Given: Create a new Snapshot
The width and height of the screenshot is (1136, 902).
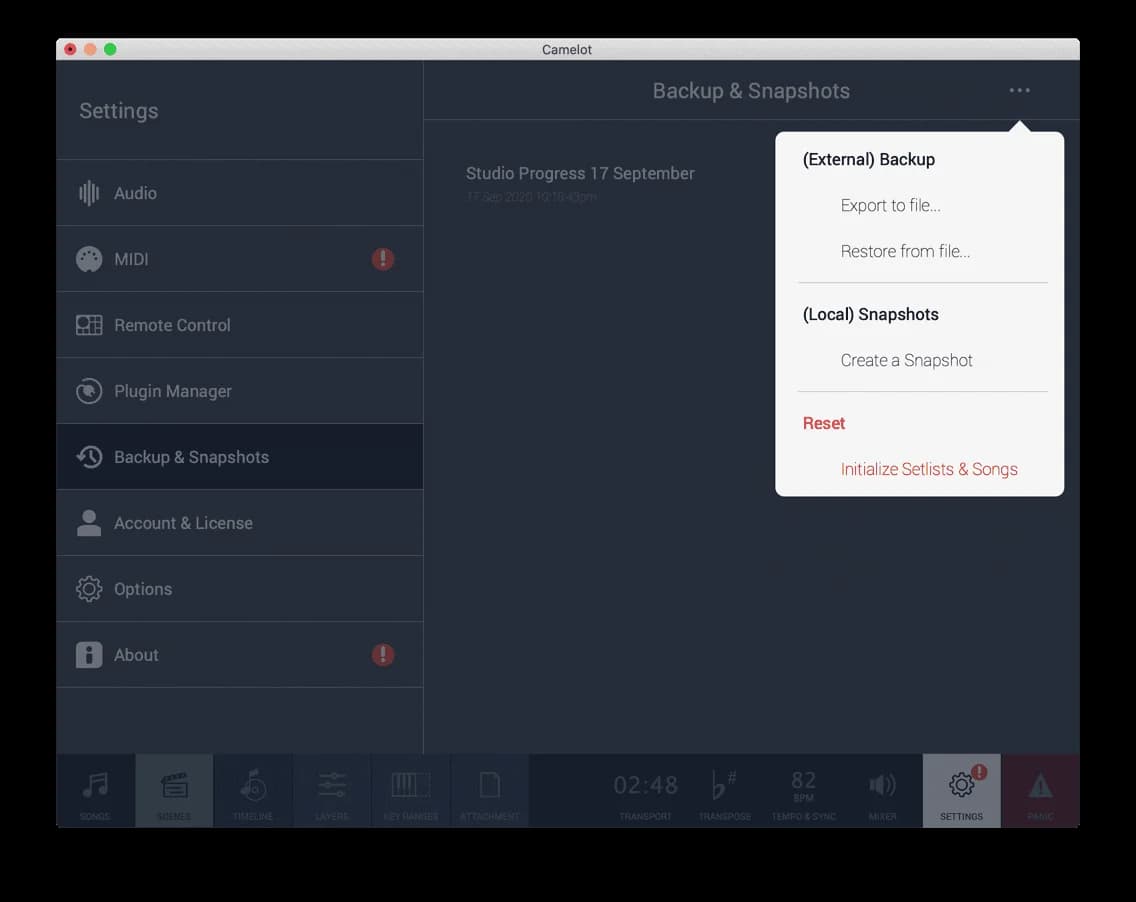Looking at the screenshot, I should click(906, 360).
